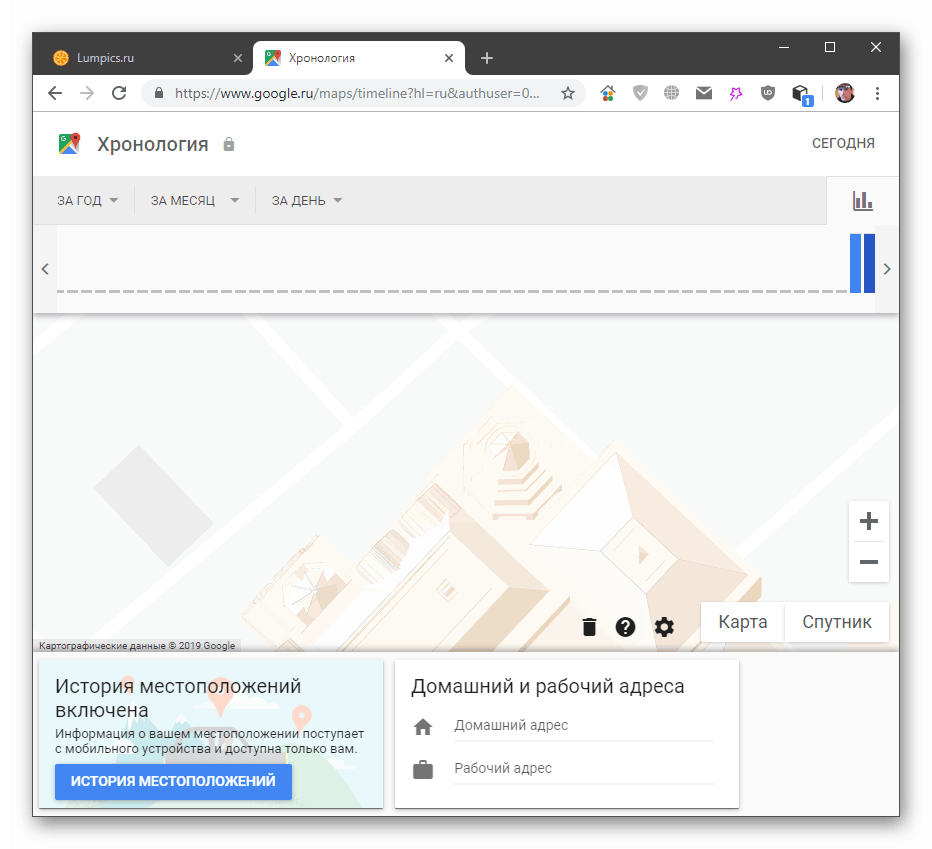Open the Chrome menu with three dots
Viewport: 932px width, 849px height.
[x=877, y=93]
